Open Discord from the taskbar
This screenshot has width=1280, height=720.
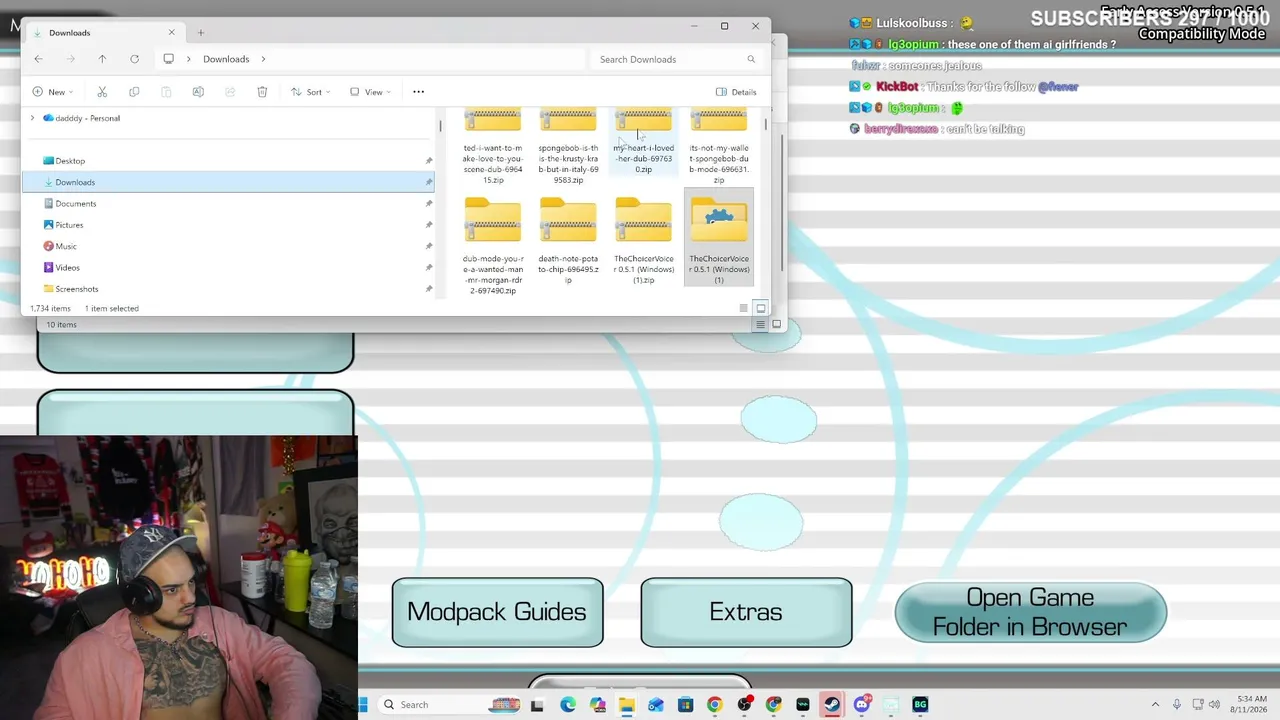click(x=862, y=705)
